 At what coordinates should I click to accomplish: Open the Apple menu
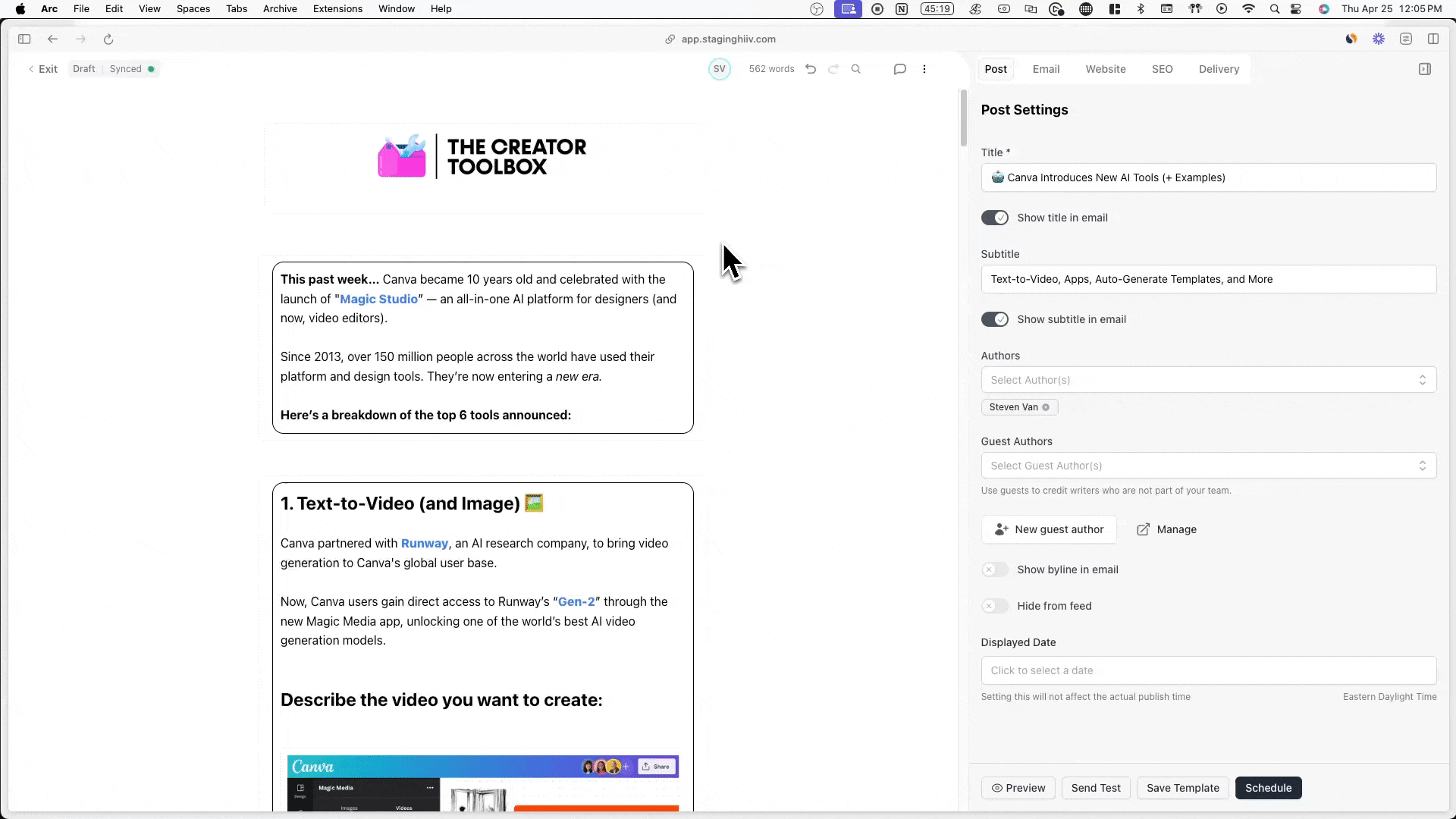[x=20, y=9]
